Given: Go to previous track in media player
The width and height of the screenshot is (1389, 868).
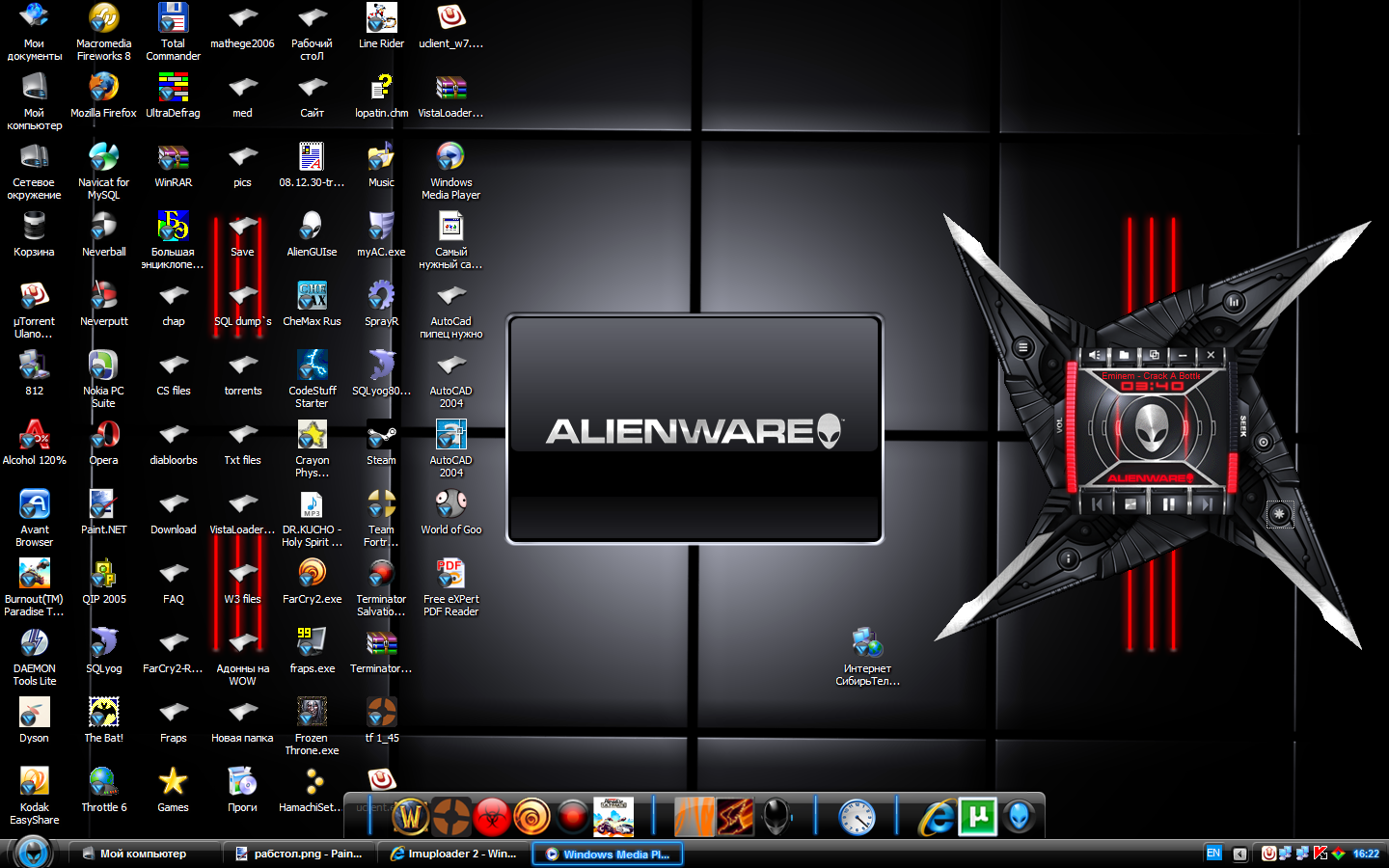Looking at the screenshot, I should (1097, 503).
